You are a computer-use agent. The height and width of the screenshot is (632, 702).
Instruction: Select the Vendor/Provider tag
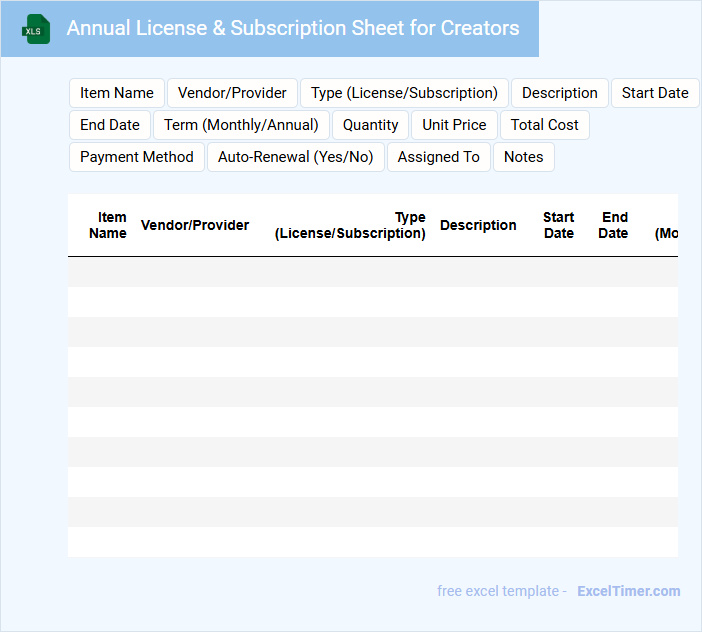click(x=232, y=93)
